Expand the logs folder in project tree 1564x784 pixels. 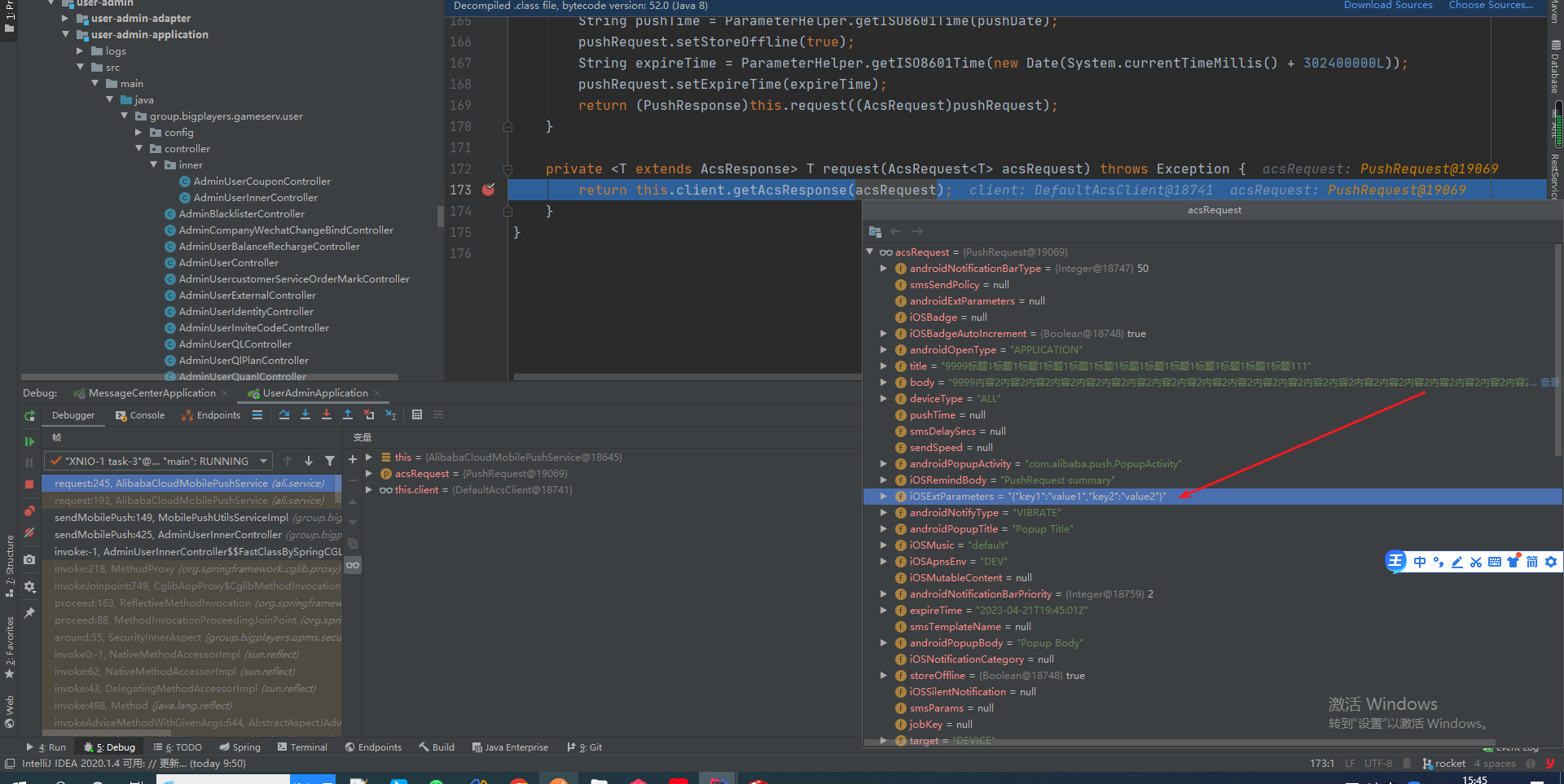coord(80,51)
